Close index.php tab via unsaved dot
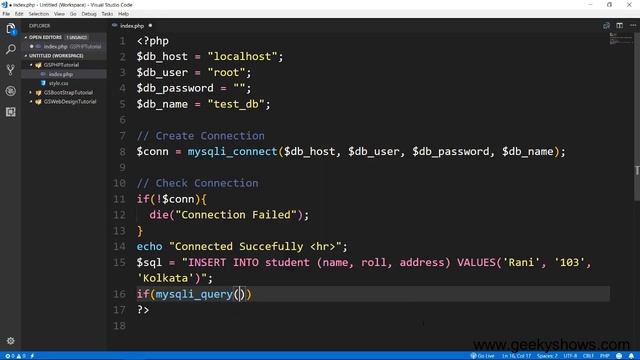640x360 pixels. click(x=150, y=26)
